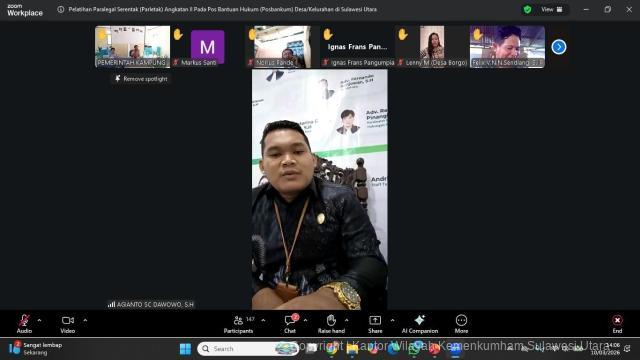Image resolution: width=640 pixels, height=360 pixels.
Task: Go to next participants with blue arrow
Action: [x=559, y=47]
